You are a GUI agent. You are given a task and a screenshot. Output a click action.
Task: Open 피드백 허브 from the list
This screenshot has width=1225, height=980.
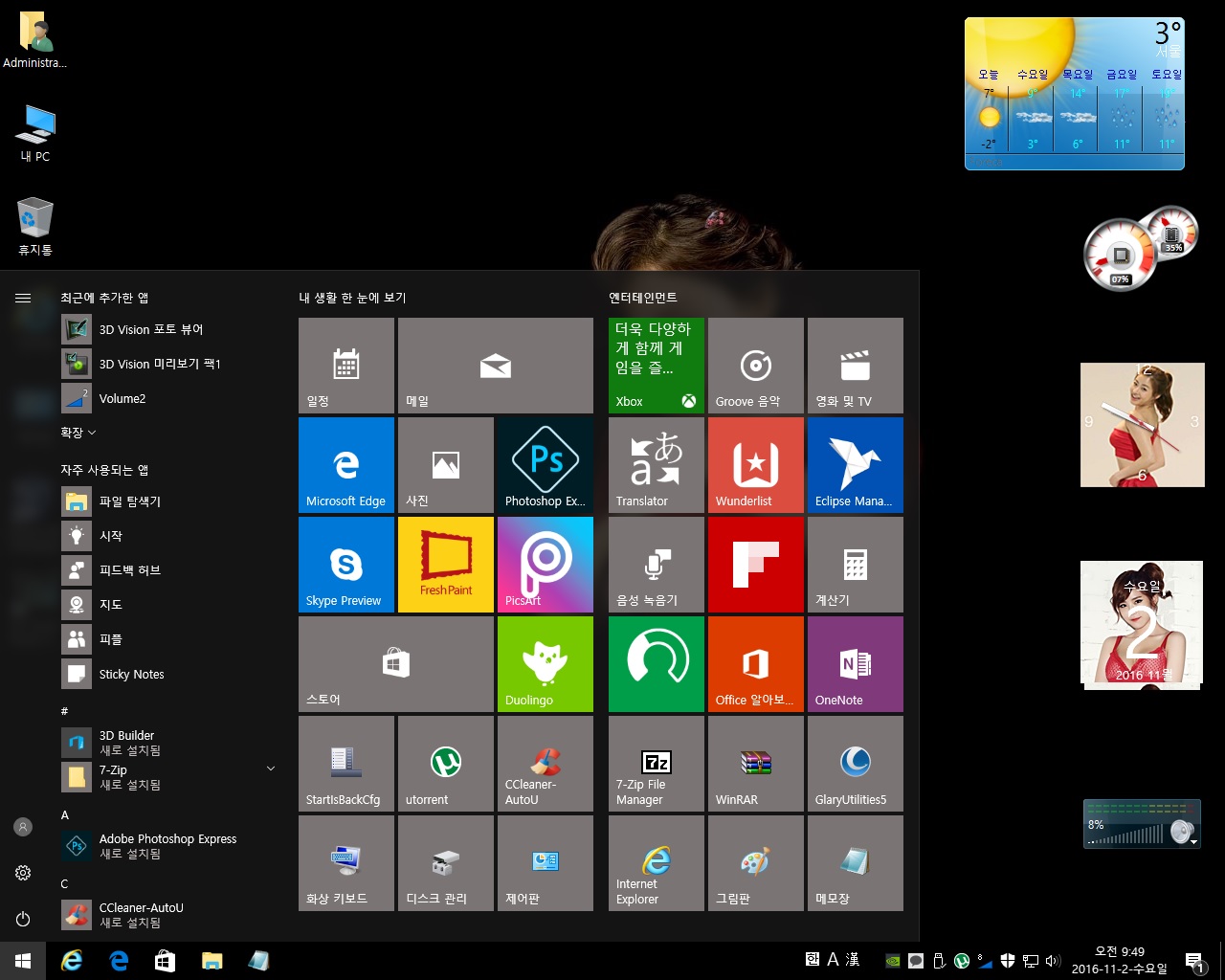point(170,570)
